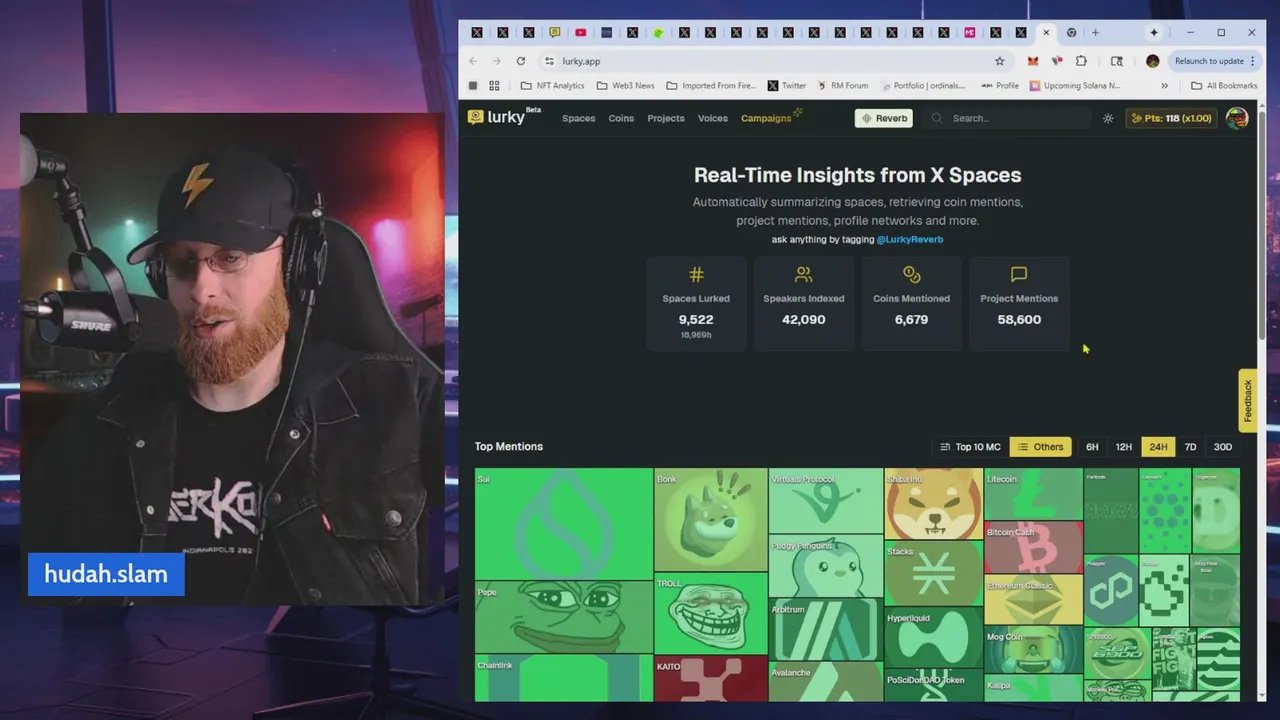The image size is (1280, 720).
Task: Open a new Chrome tab
Action: coord(1095,32)
